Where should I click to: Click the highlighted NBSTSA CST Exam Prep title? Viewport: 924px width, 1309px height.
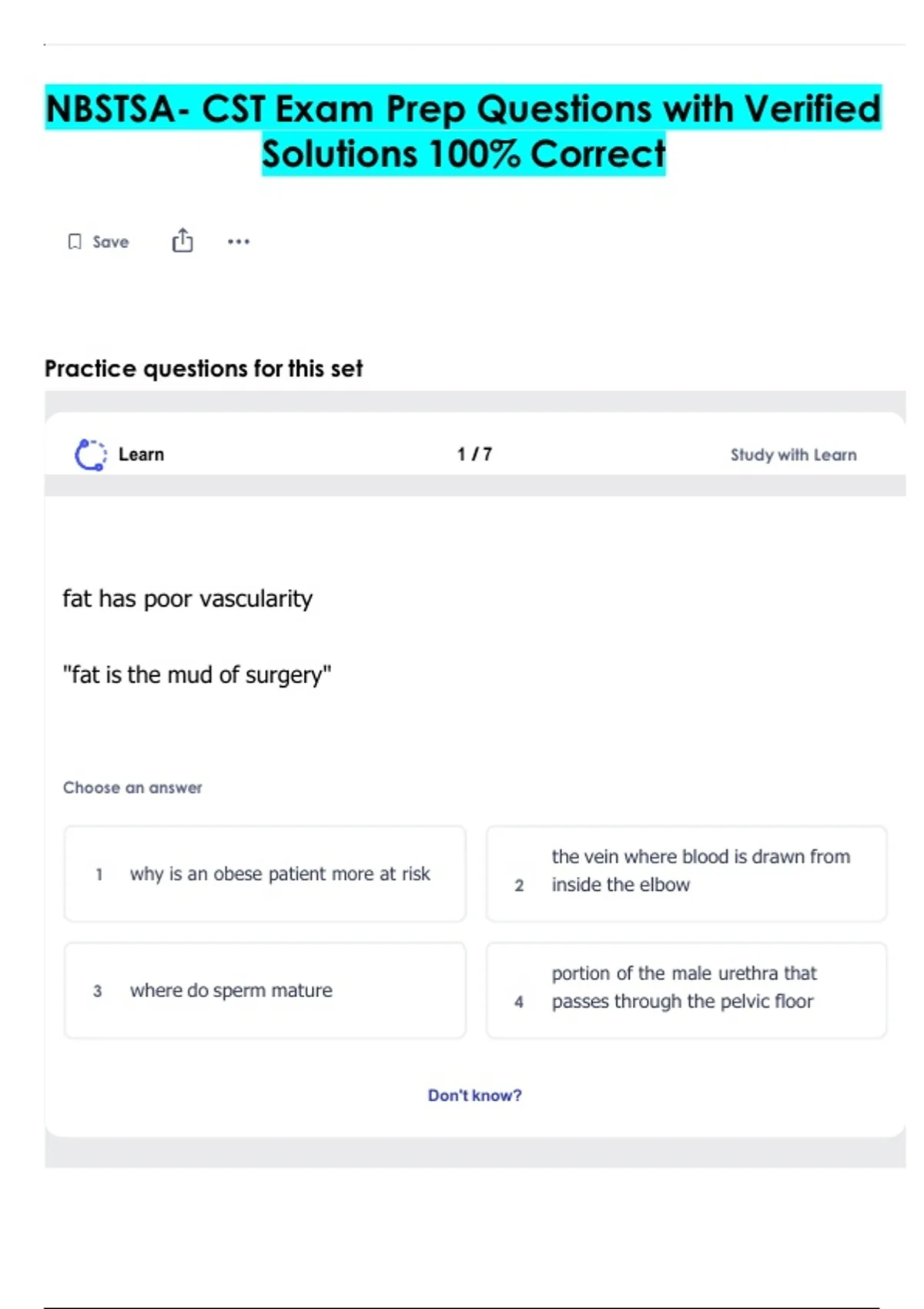tap(463, 131)
